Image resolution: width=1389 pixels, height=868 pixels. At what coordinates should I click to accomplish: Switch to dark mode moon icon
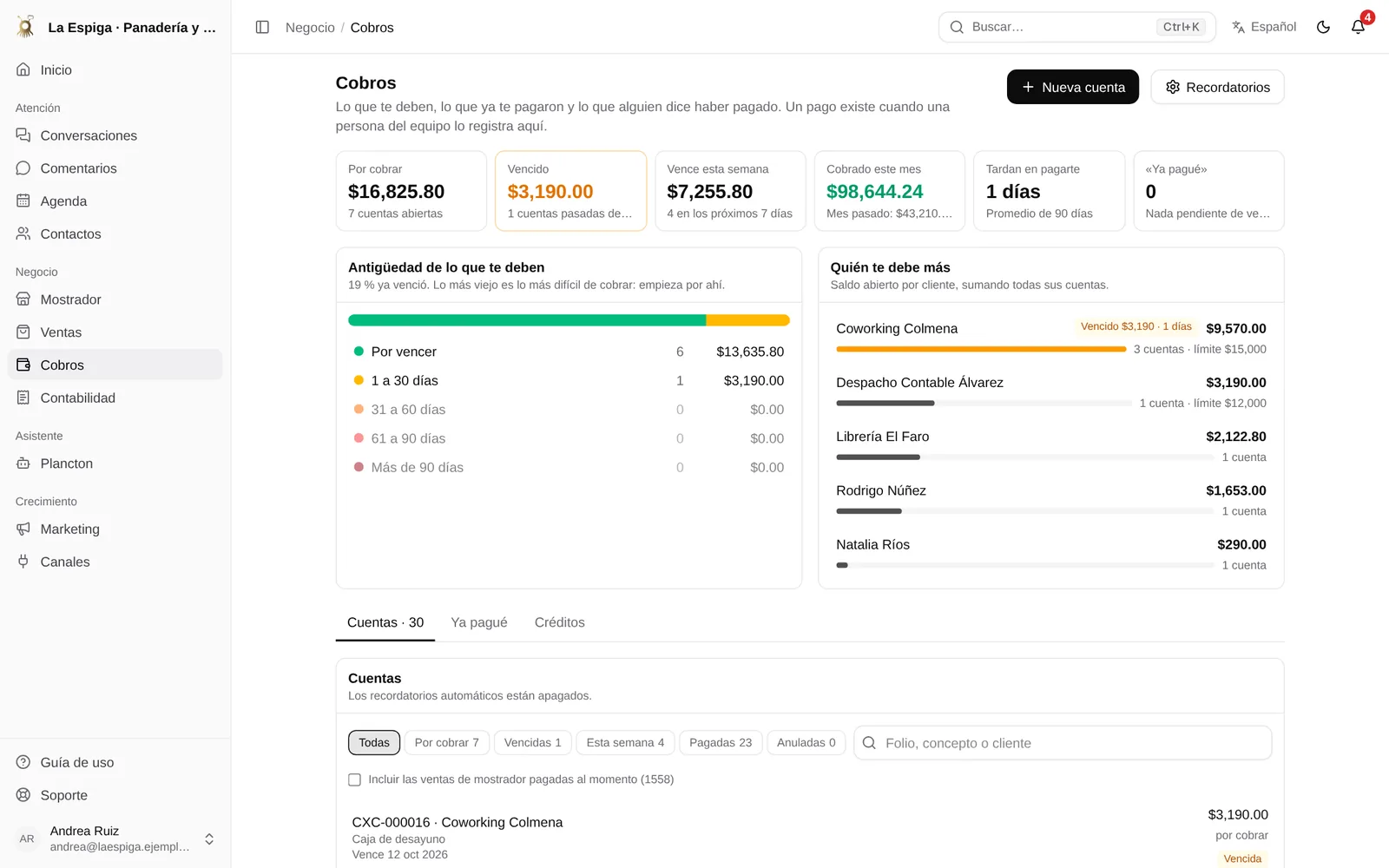(x=1323, y=27)
